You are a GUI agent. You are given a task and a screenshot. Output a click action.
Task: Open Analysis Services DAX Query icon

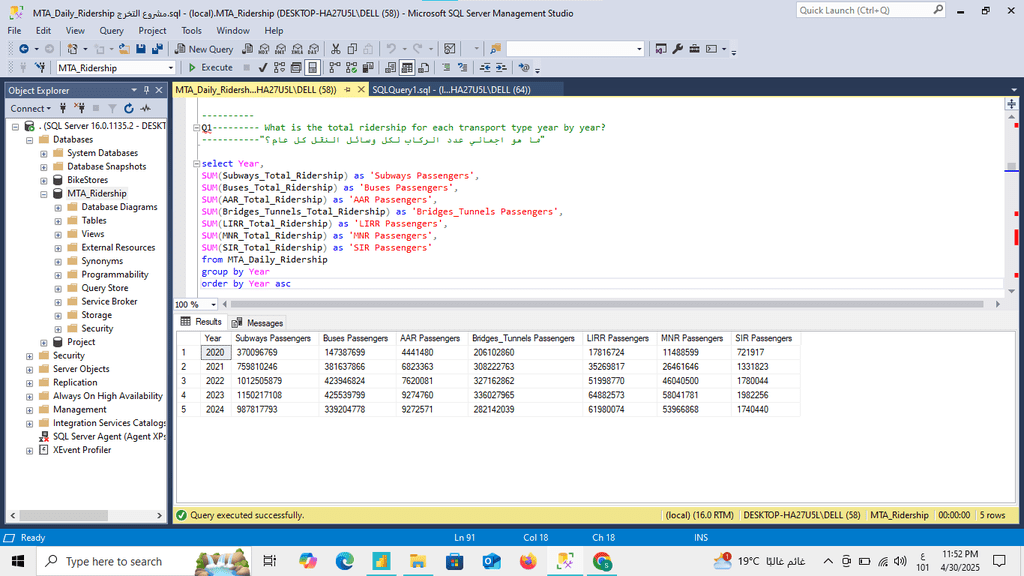313,49
